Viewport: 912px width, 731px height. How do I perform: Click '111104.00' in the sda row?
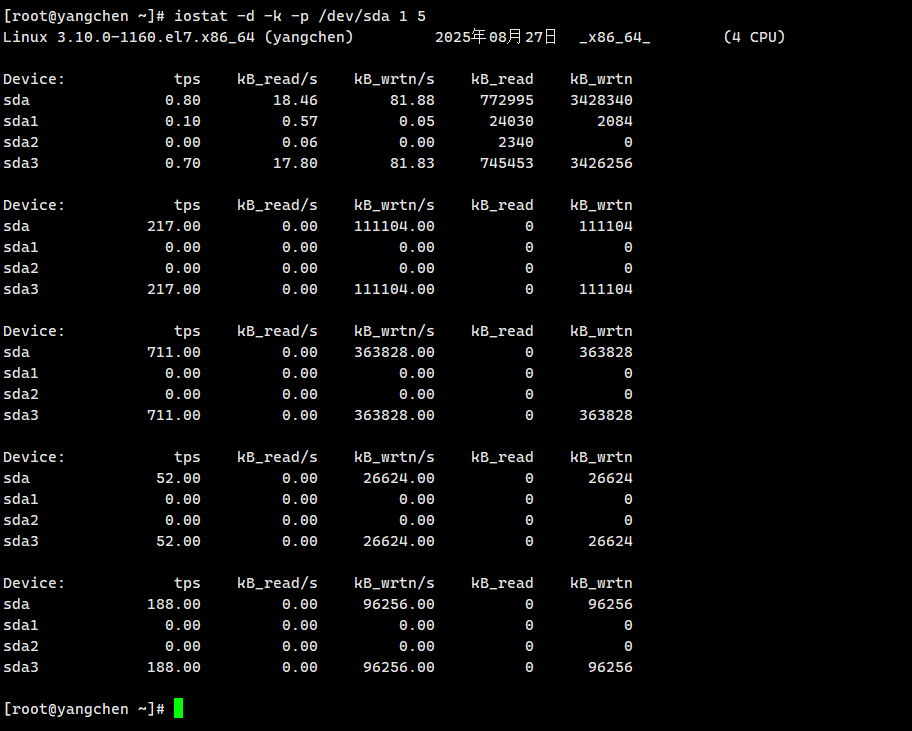click(394, 226)
